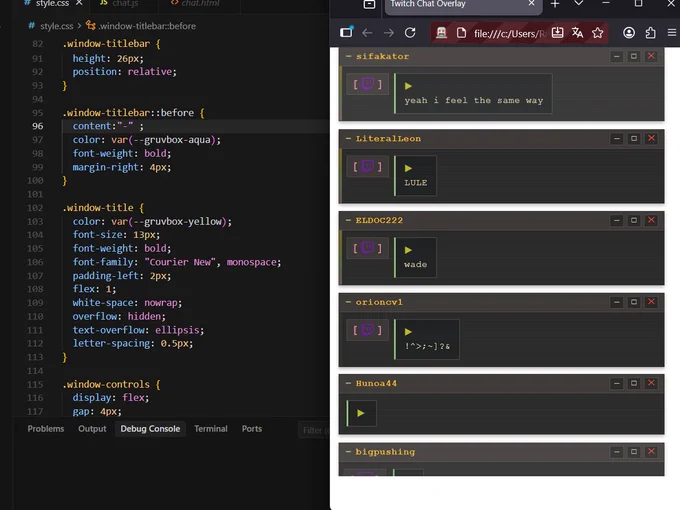Open the translate page icon
Viewport: 680px width, 510px height.
(x=577, y=33)
